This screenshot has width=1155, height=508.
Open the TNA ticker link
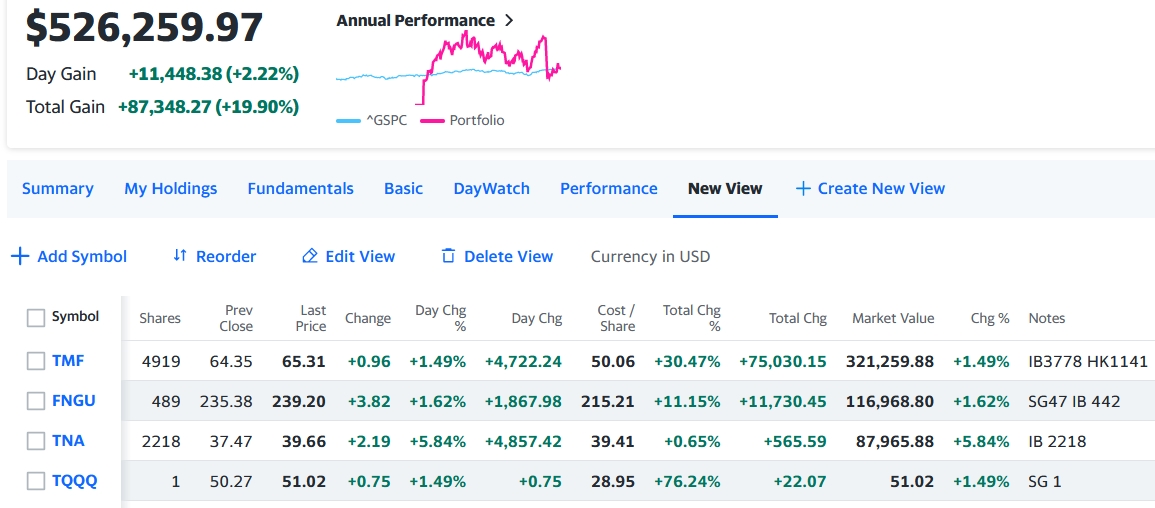(68, 441)
